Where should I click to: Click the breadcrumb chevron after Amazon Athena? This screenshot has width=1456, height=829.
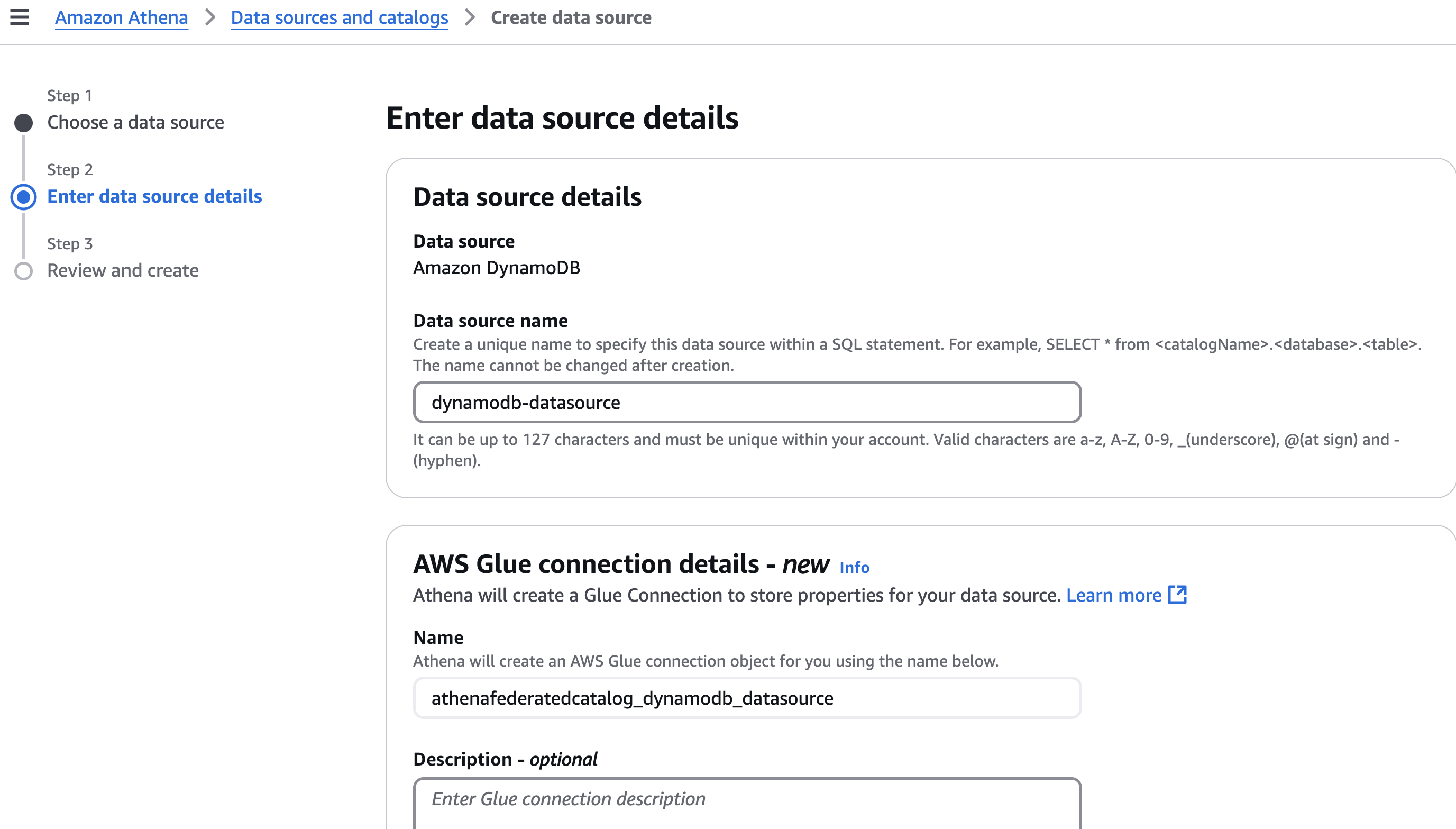point(210,17)
